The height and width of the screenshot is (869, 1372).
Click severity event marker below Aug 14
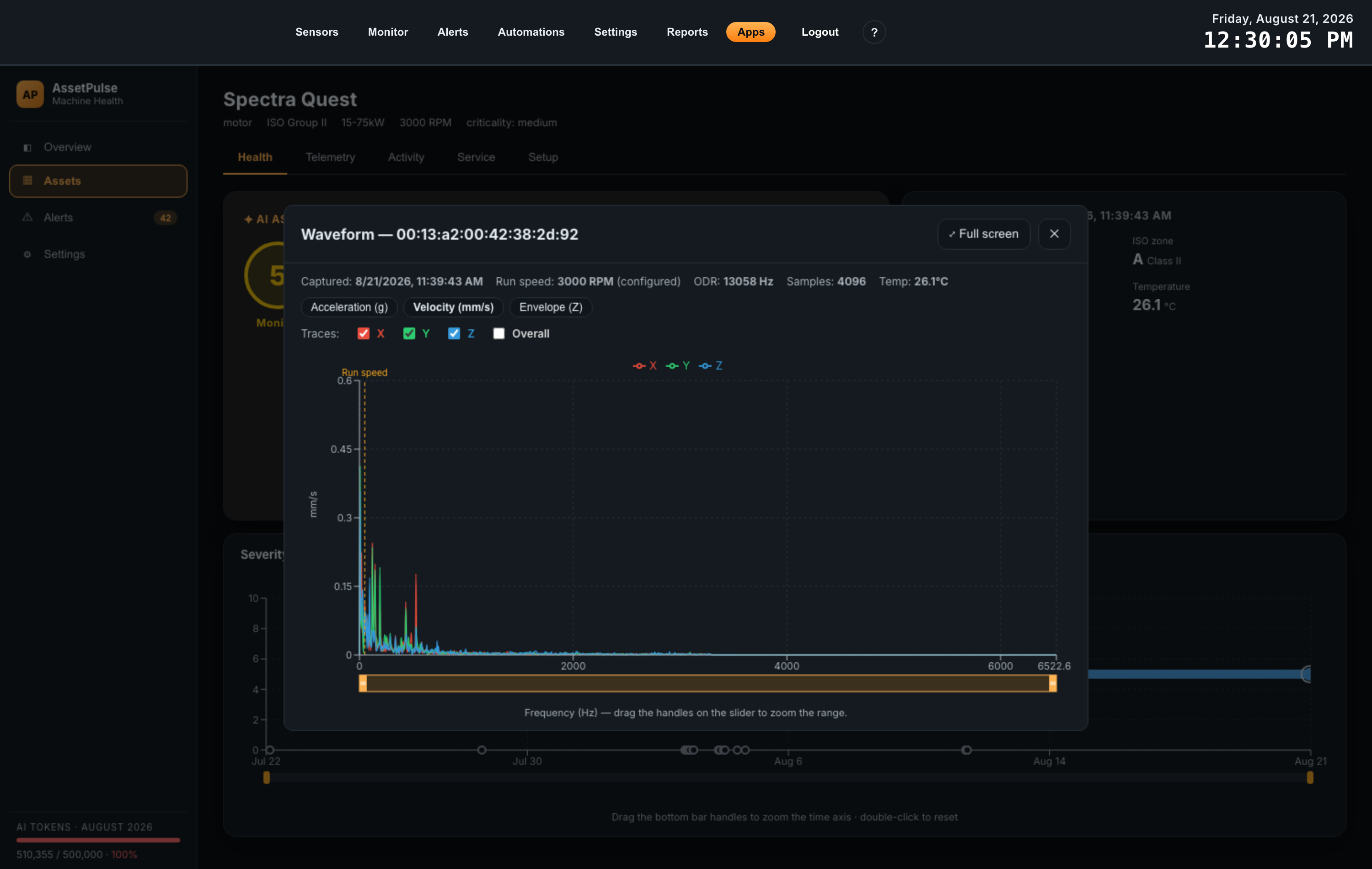(x=966, y=750)
